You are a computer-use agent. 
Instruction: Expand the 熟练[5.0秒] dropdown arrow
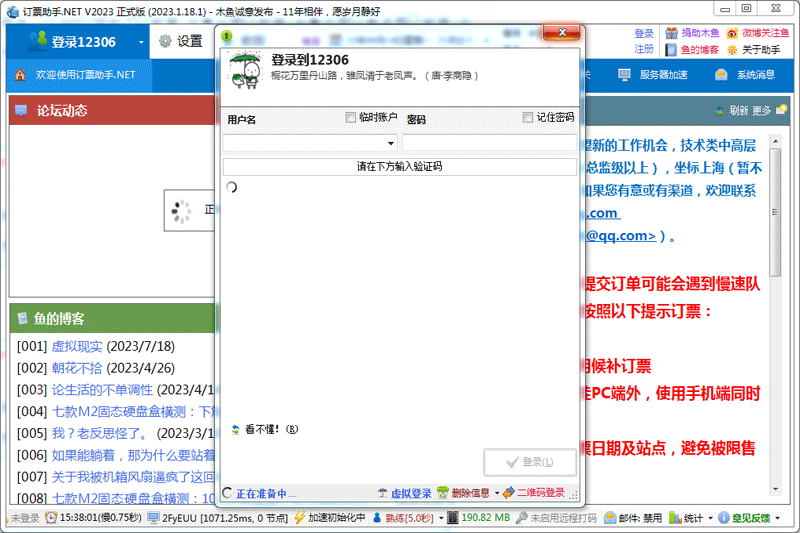pos(441,518)
